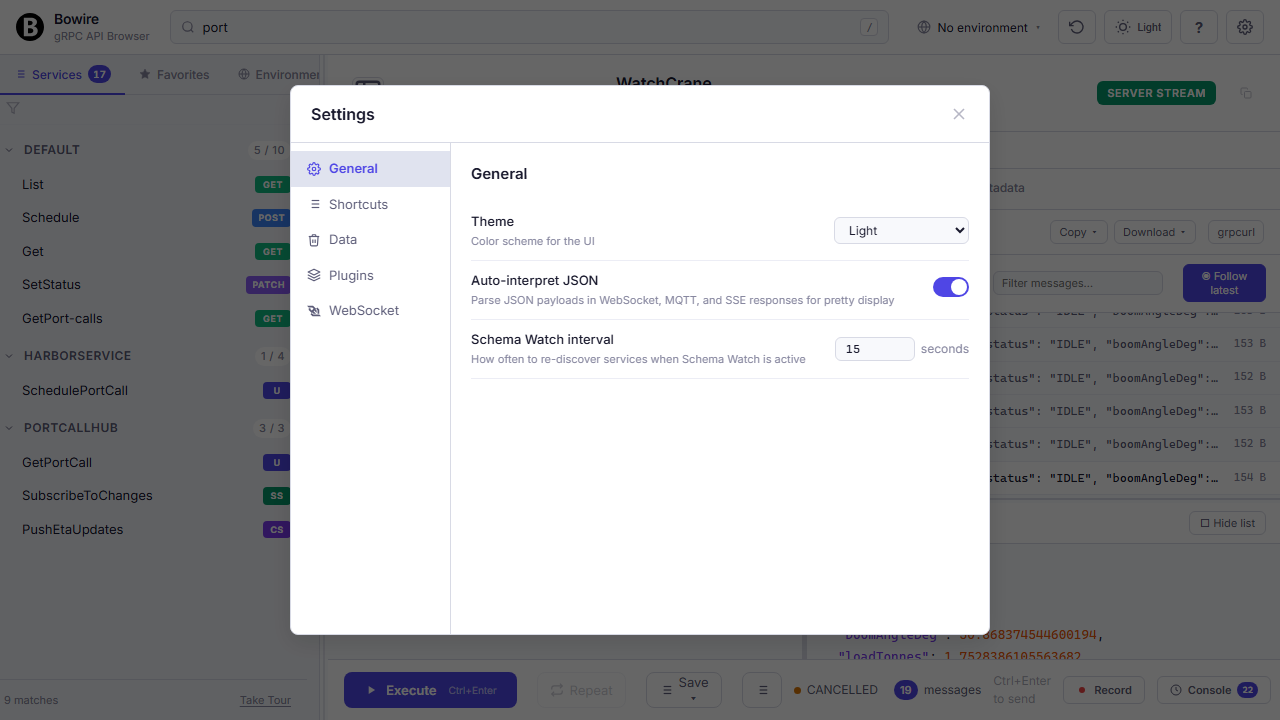Close the Settings dialog
Viewport: 1280px width, 720px height.
click(x=959, y=114)
